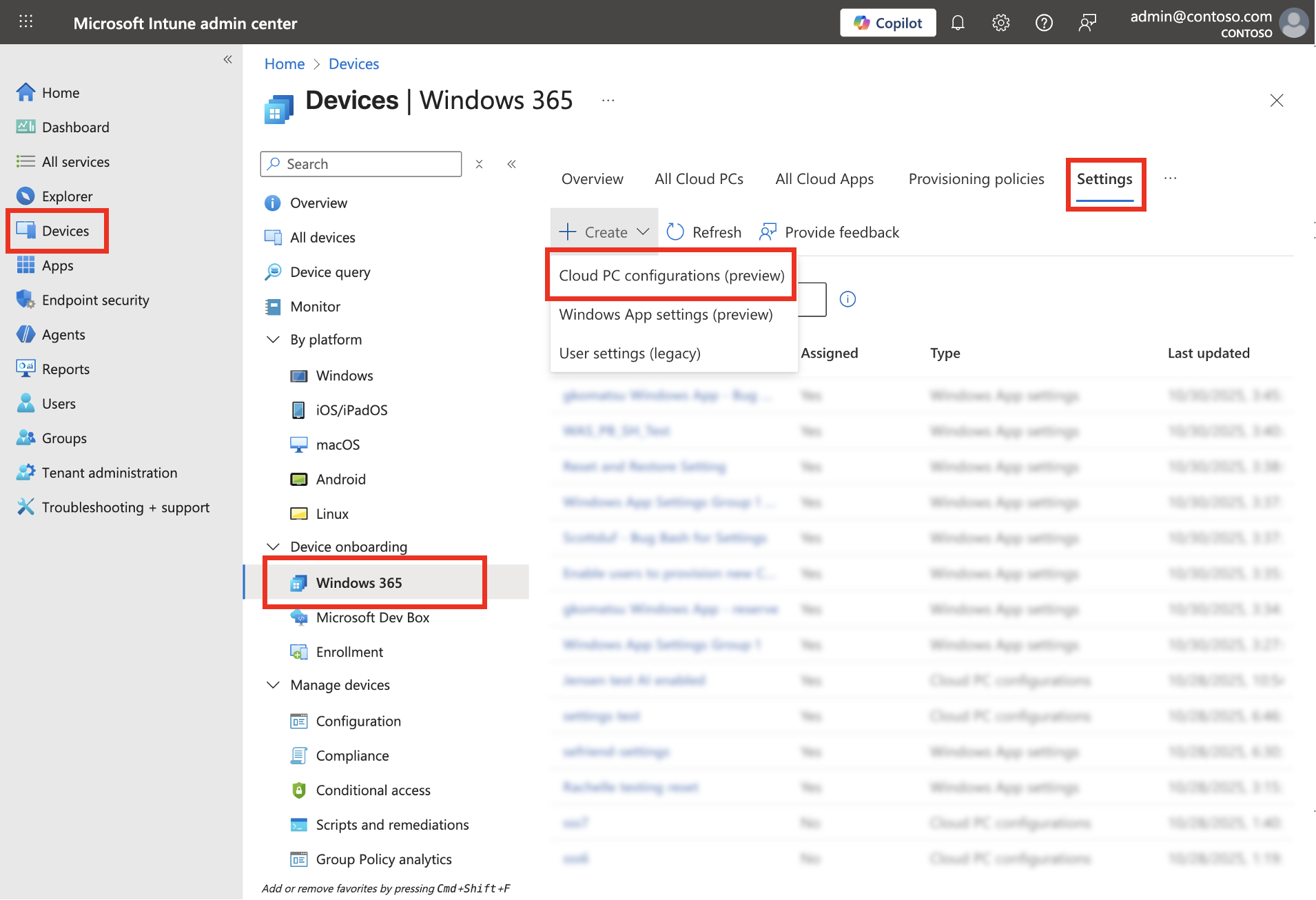Toggle the Create dropdown
This screenshot has height=900, width=1316.
click(x=604, y=232)
